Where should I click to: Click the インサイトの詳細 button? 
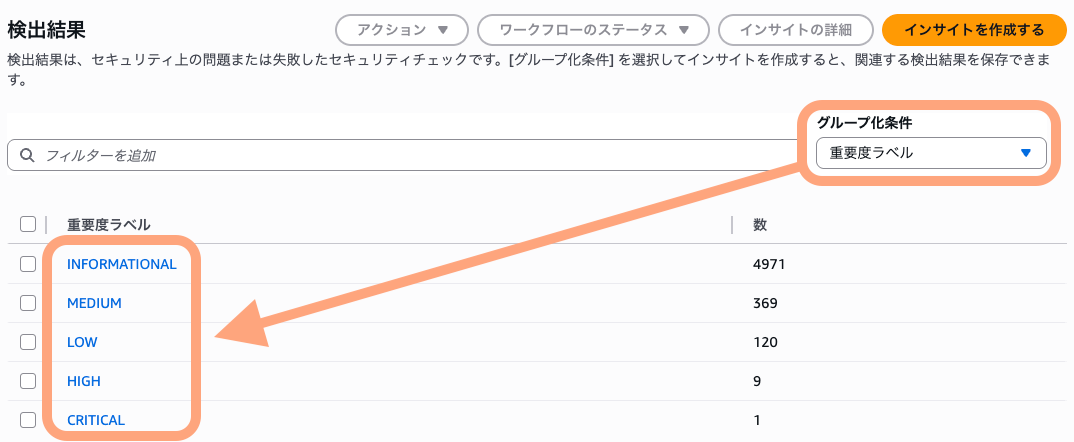796,30
